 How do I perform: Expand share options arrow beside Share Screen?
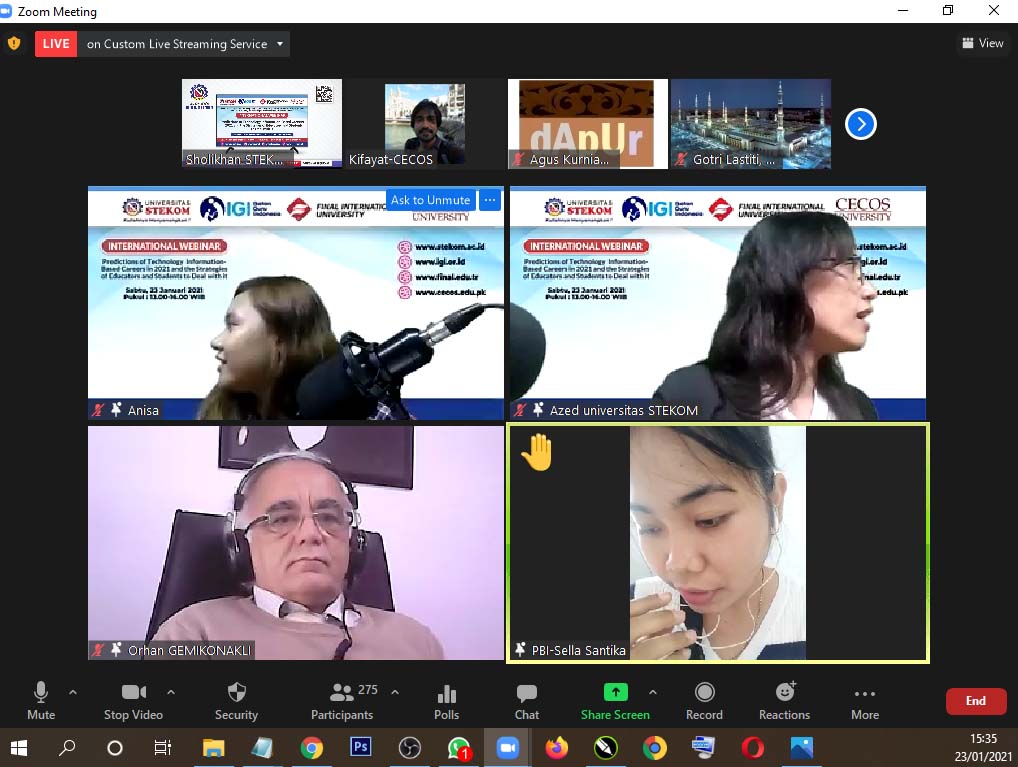click(652, 692)
